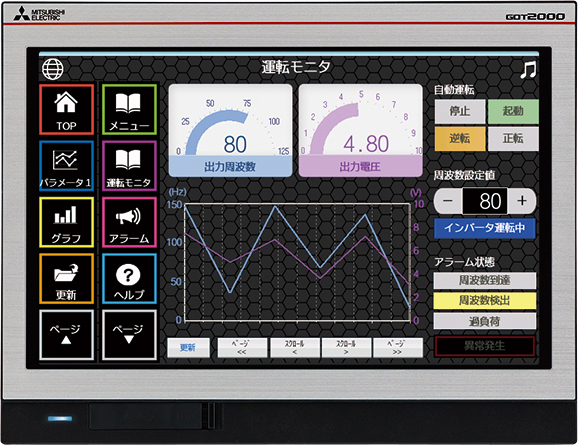
Task: Click the globe language icon
Action: coord(52,69)
